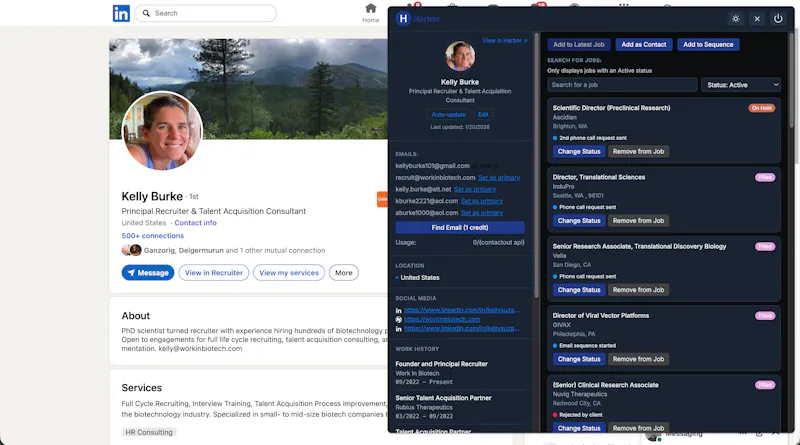This screenshot has width=800, height=445.
Task: Open the Status: Active dropdown
Action: tap(741, 85)
